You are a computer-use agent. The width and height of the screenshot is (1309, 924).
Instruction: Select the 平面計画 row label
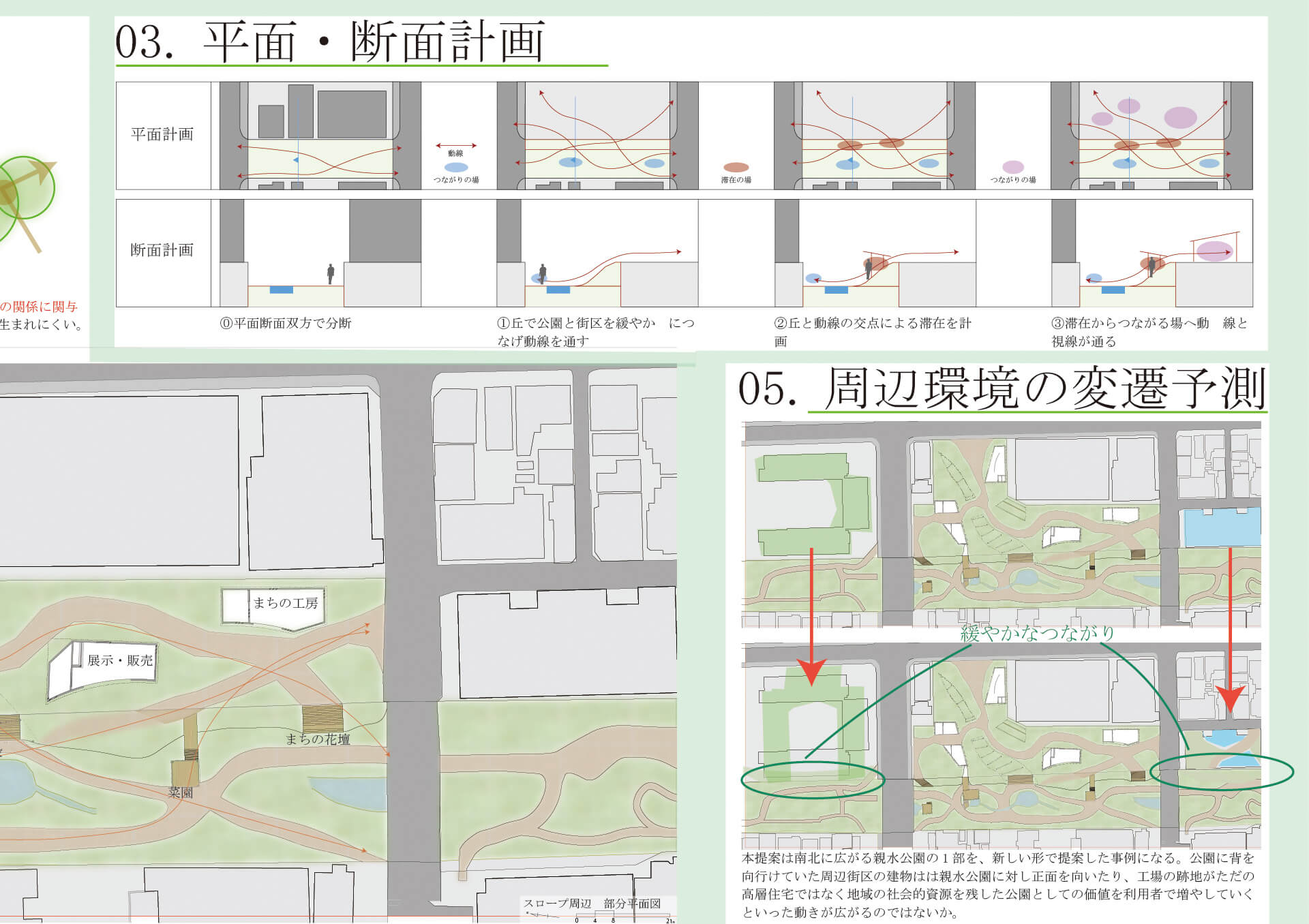pos(162,134)
